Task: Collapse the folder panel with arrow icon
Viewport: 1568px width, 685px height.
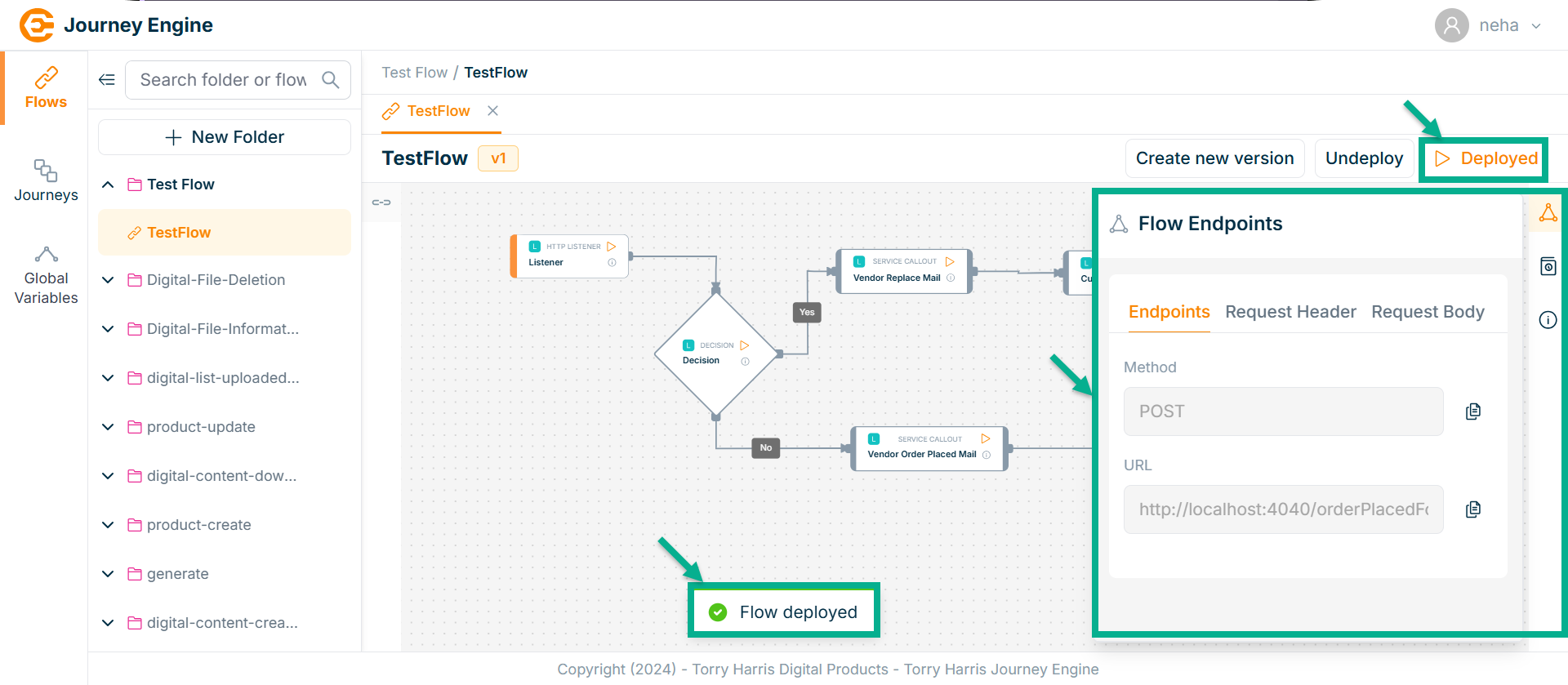Action: pos(107,79)
